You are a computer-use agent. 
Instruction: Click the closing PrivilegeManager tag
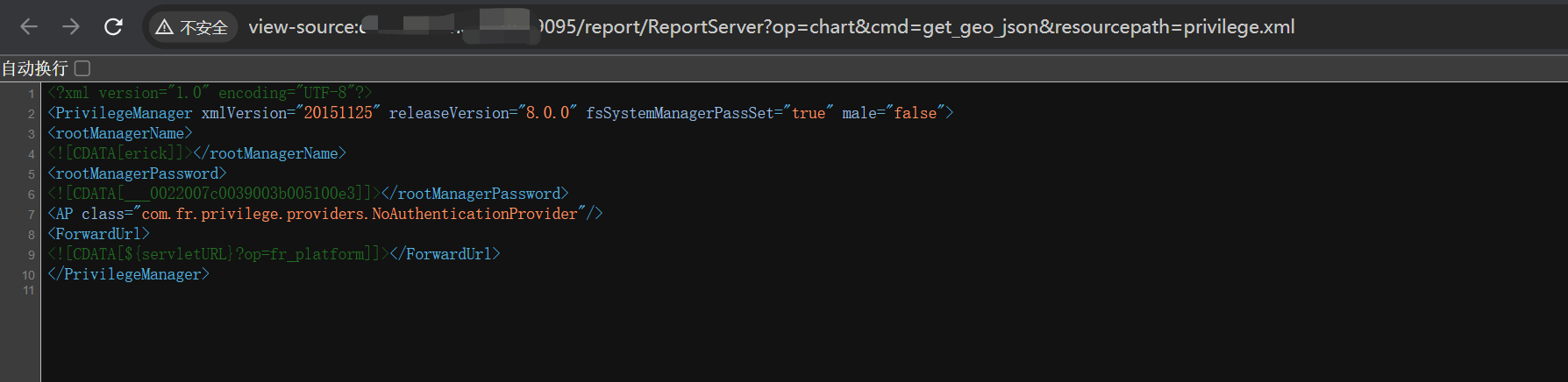pos(129,274)
